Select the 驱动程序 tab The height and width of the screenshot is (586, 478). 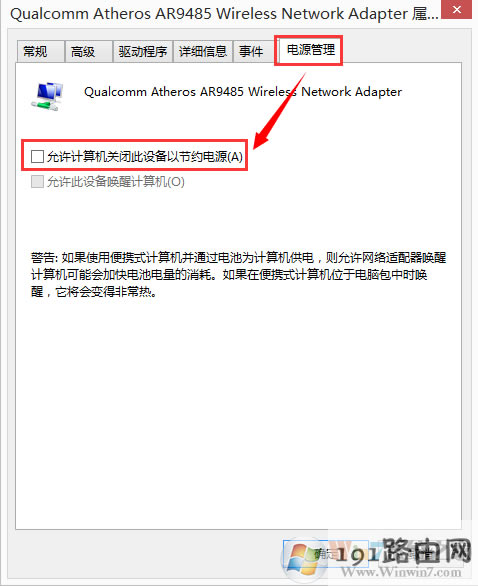coord(142,51)
